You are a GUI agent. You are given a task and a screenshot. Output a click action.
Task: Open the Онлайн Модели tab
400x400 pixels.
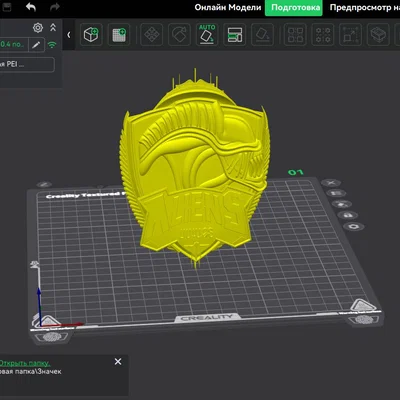tap(228, 7)
